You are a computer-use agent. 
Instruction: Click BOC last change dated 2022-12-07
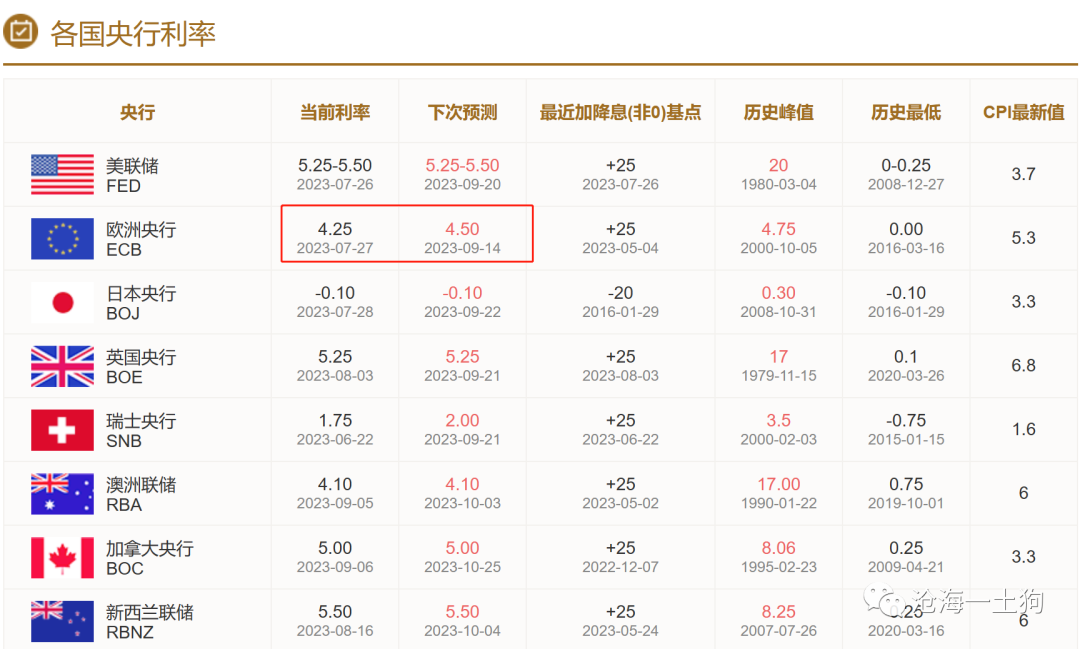620,557
